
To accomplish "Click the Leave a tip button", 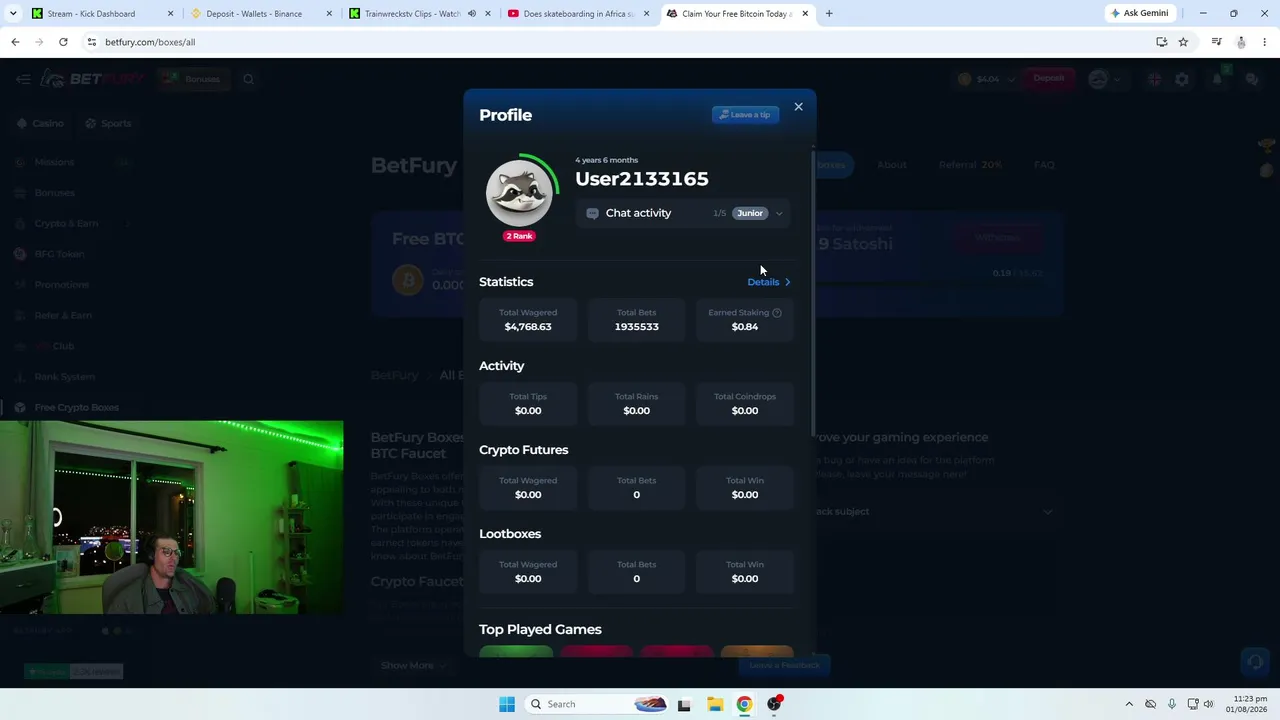I will [745, 115].
